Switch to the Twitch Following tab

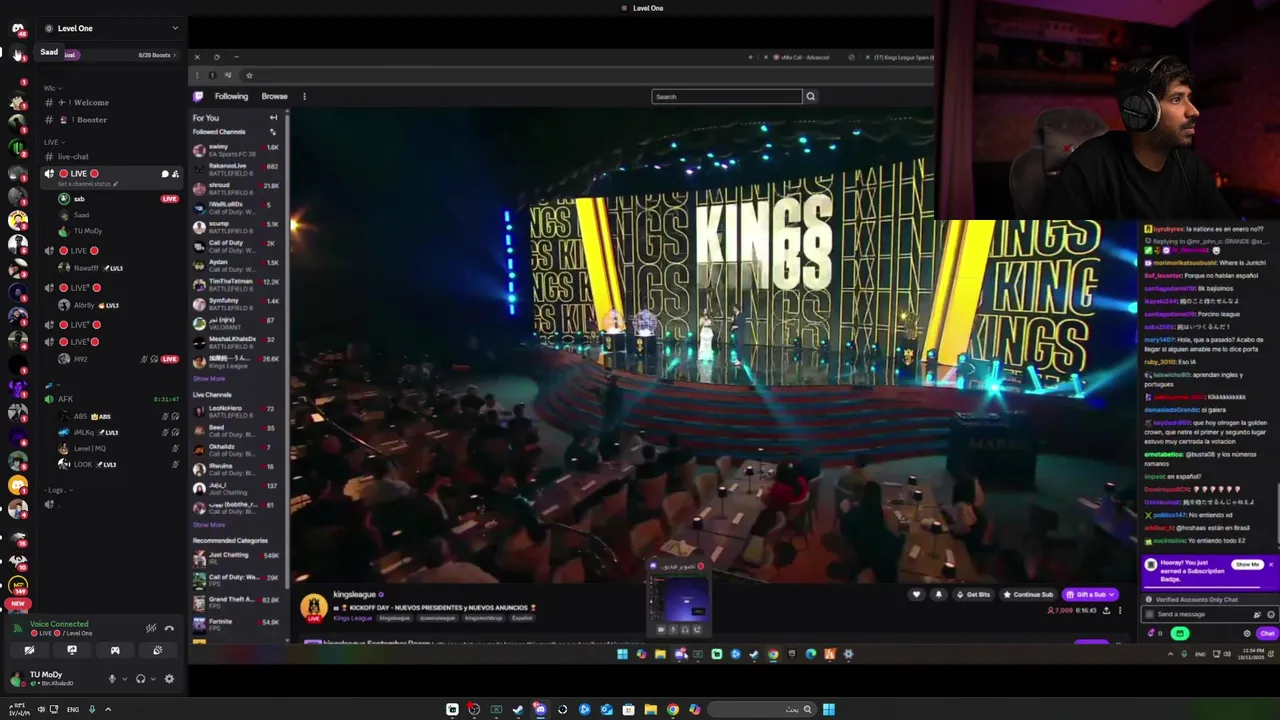tap(231, 96)
